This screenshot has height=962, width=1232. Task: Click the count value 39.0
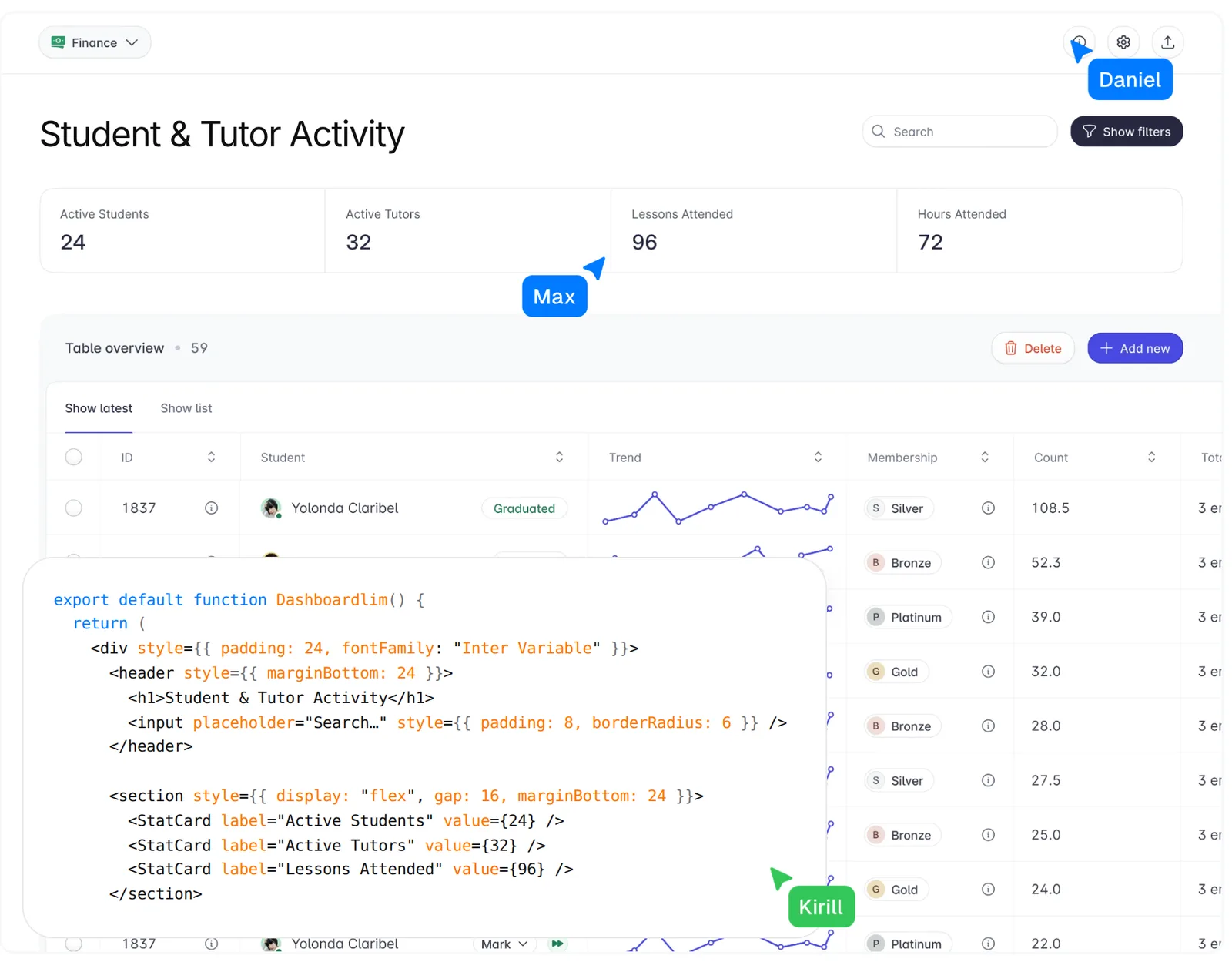1046,617
